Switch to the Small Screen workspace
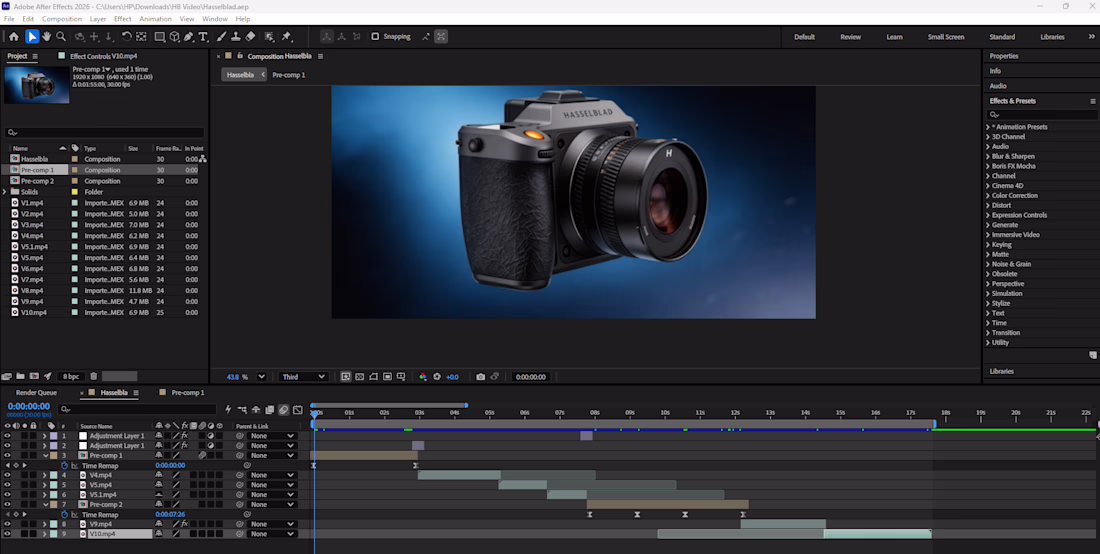Viewport: 1100px width, 554px height. click(946, 37)
